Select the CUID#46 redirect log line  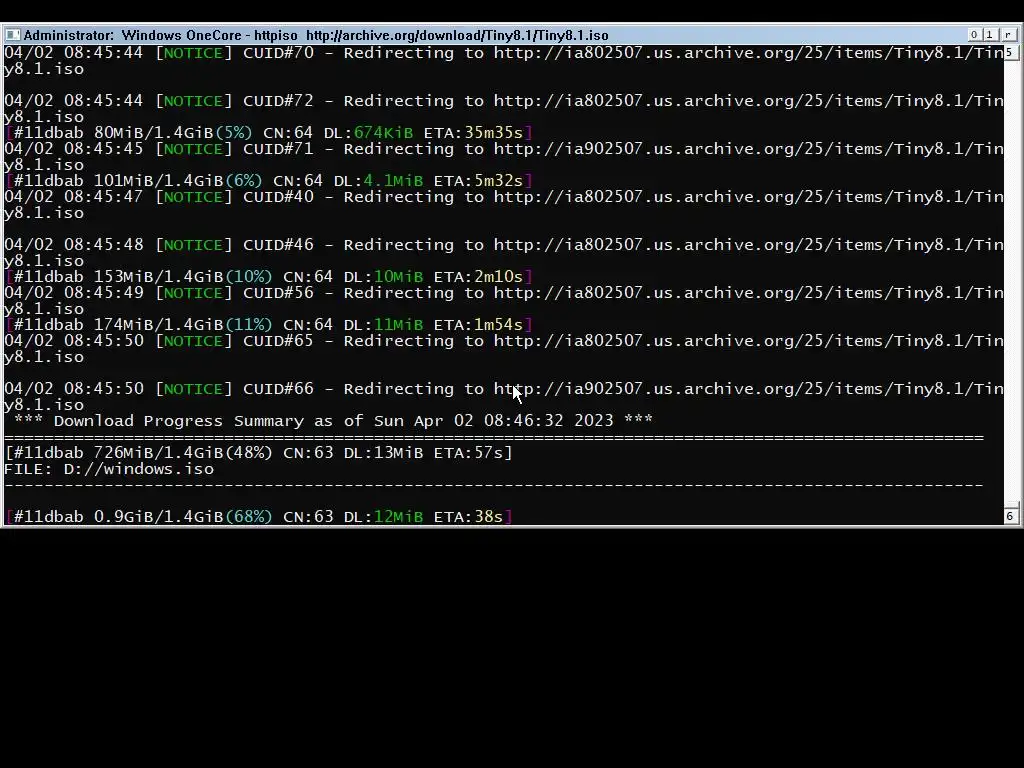click(x=504, y=253)
